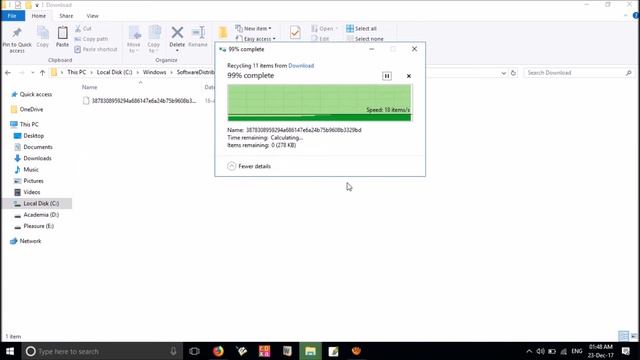Select Local Disk (C:) in sidebar

click(x=37, y=203)
